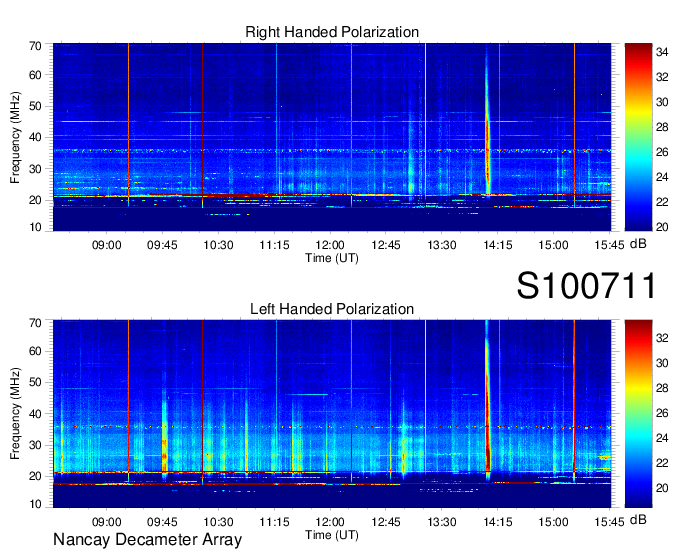Image resolution: width=680 pixels, height=552 pixels.
Task: Click the 15:45 tick under Left Handed plot
Action: point(609,522)
